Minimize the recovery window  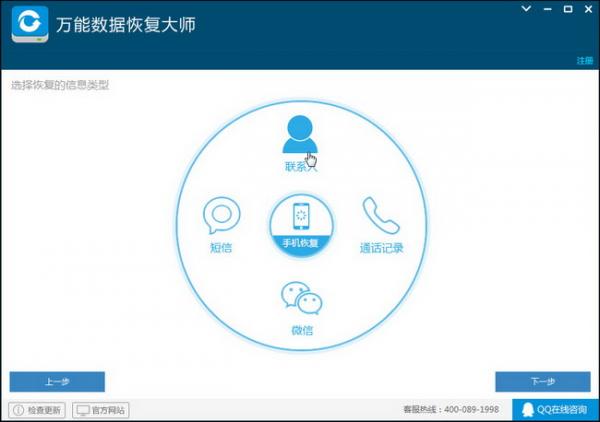point(548,9)
